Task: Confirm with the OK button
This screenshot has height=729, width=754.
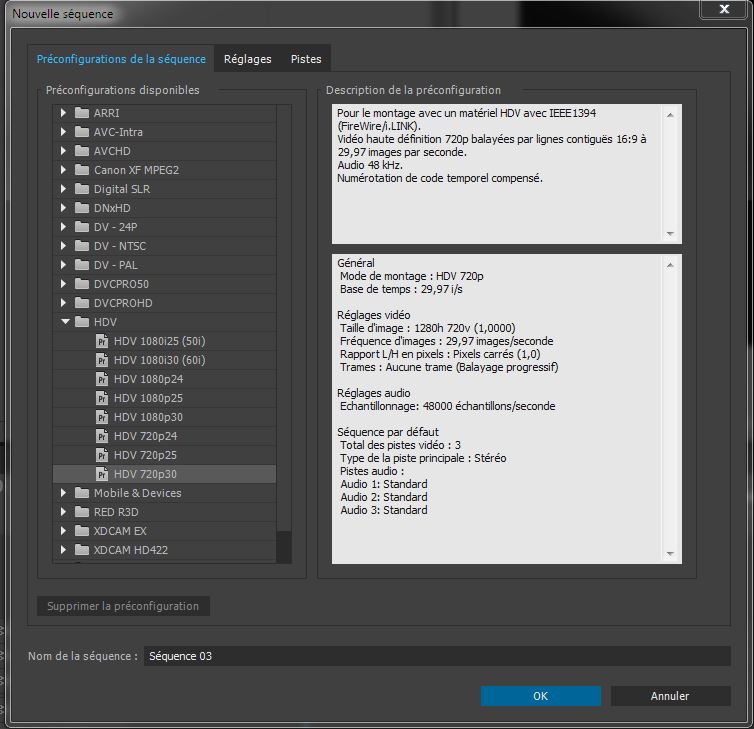Action: [x=540, y=696]
